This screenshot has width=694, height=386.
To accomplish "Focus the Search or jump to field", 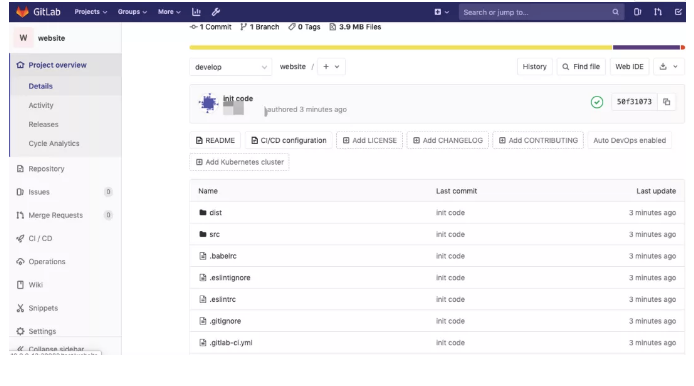I will pyautogui.click(x=541, y=12).
